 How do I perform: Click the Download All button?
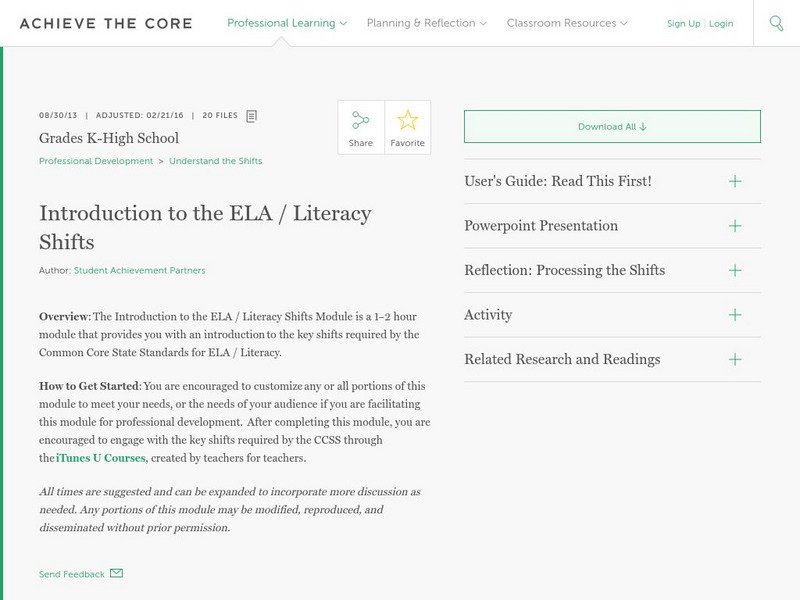[x=612, y=127]
